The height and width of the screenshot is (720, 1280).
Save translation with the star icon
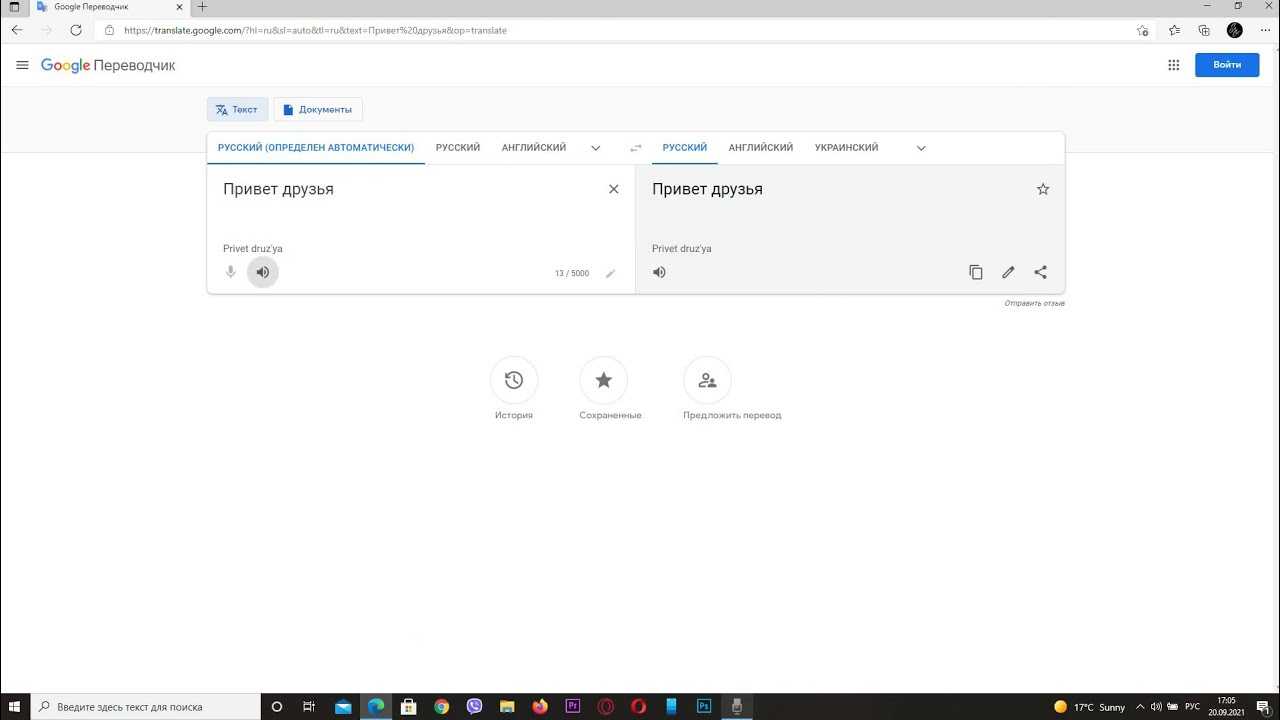tap(1043, 189)
